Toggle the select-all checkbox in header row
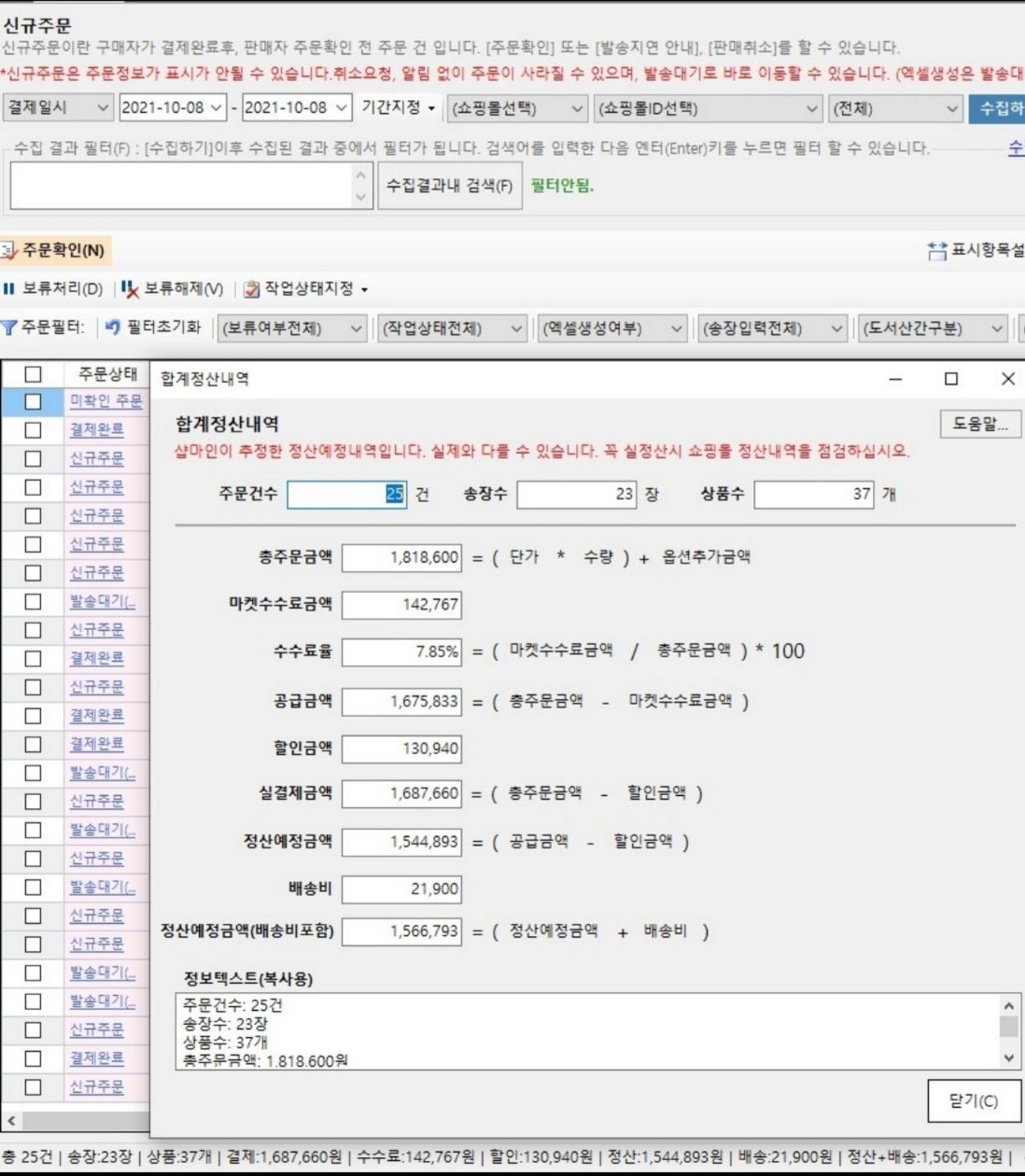The height and width of the screenshot is (1176, 1025). 33,374
